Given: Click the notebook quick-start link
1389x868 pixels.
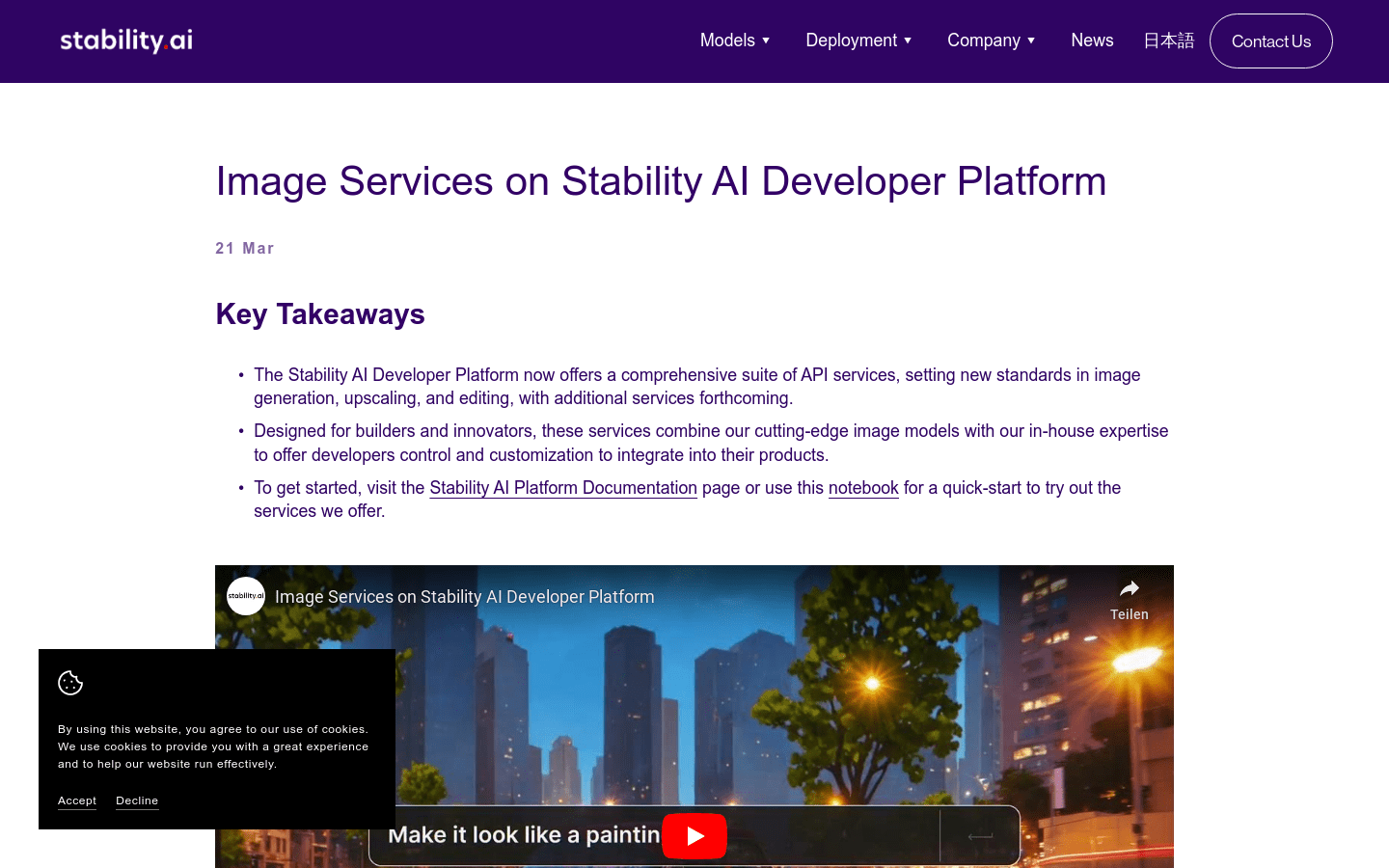Looking at the screenshot, I should pos(863,487).
